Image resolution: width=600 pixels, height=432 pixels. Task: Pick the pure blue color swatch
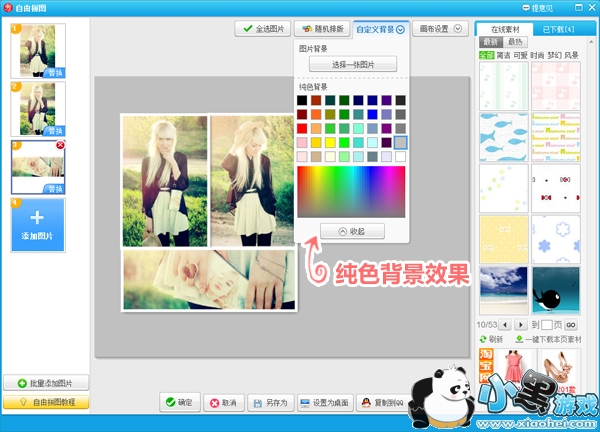372,114
